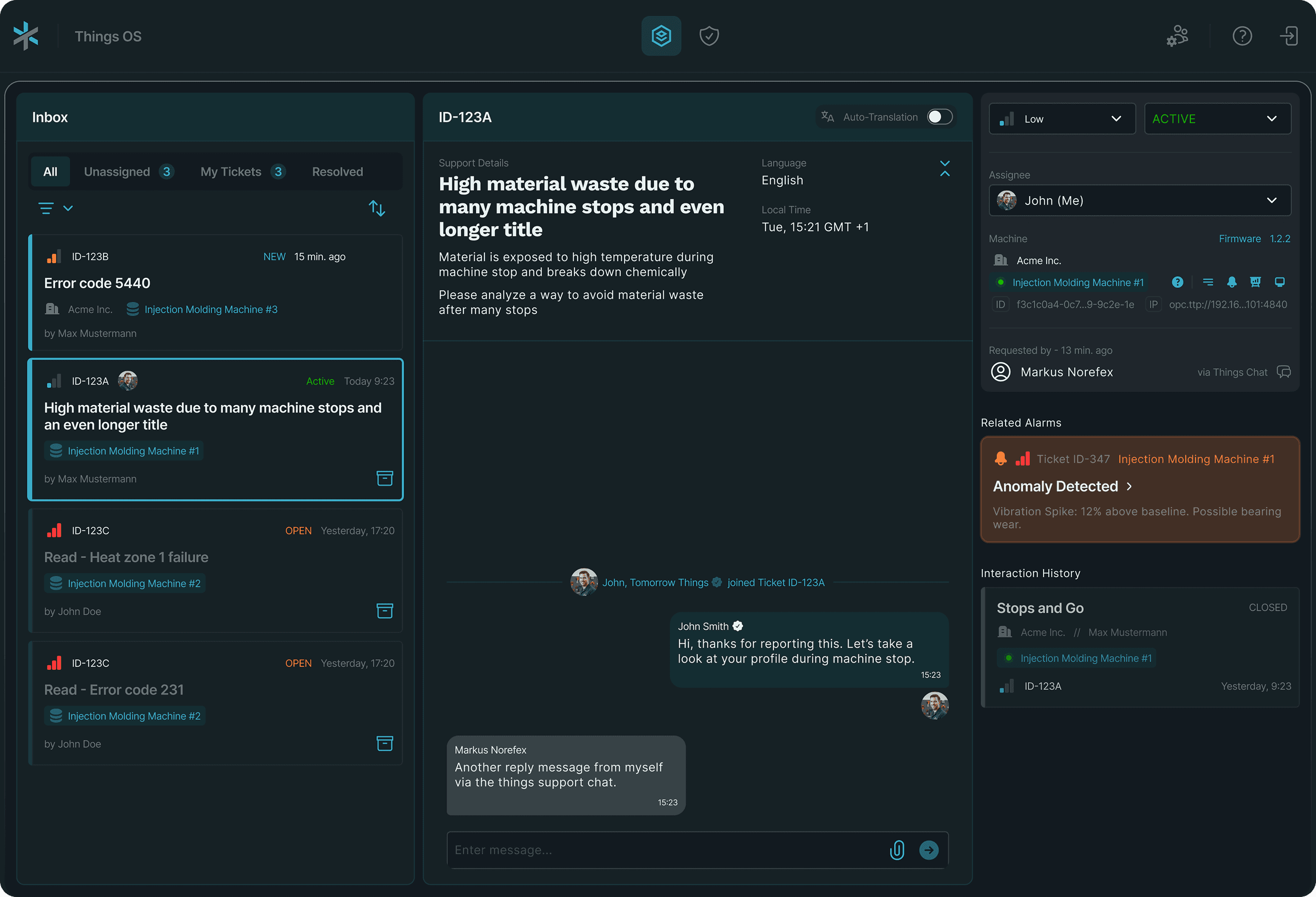Switch to the Resolved tab

[x=337, y=171]
